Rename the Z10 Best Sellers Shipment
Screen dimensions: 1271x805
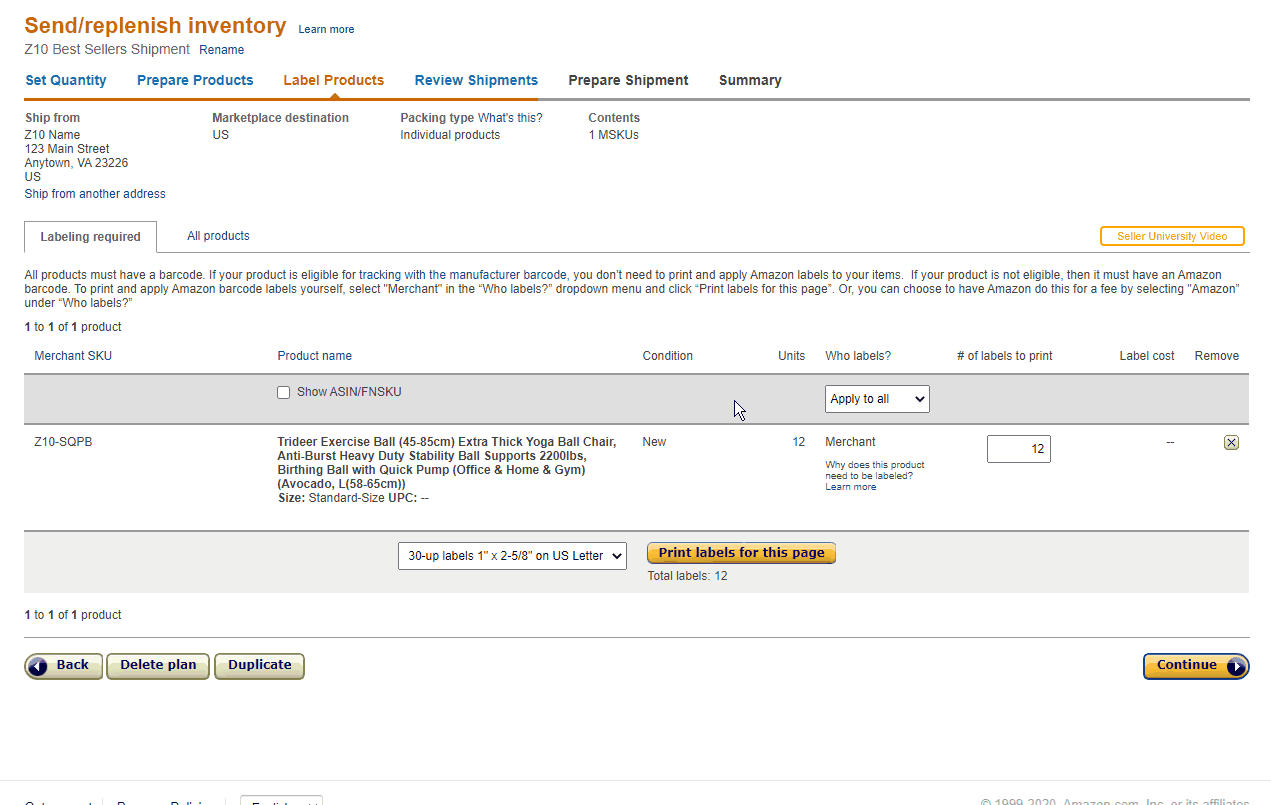tap(221, 50)
